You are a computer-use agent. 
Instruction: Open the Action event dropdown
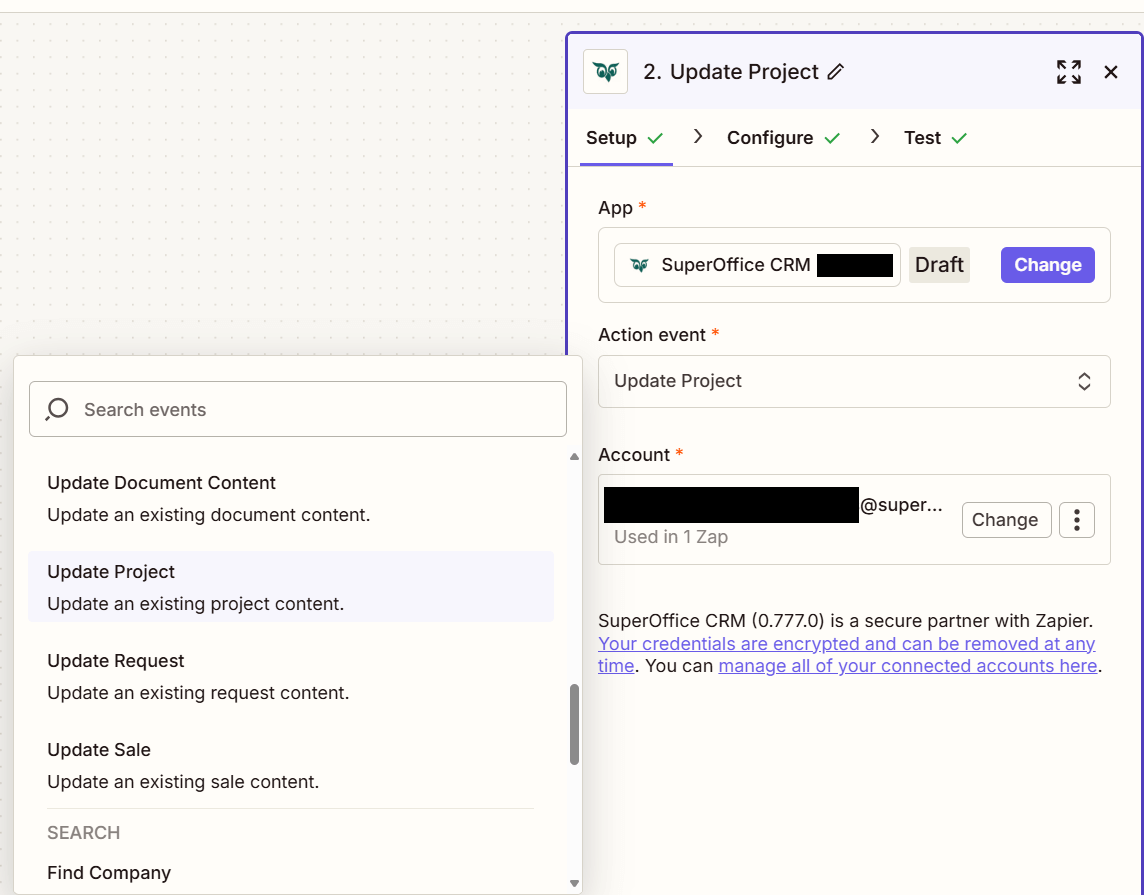854,381
